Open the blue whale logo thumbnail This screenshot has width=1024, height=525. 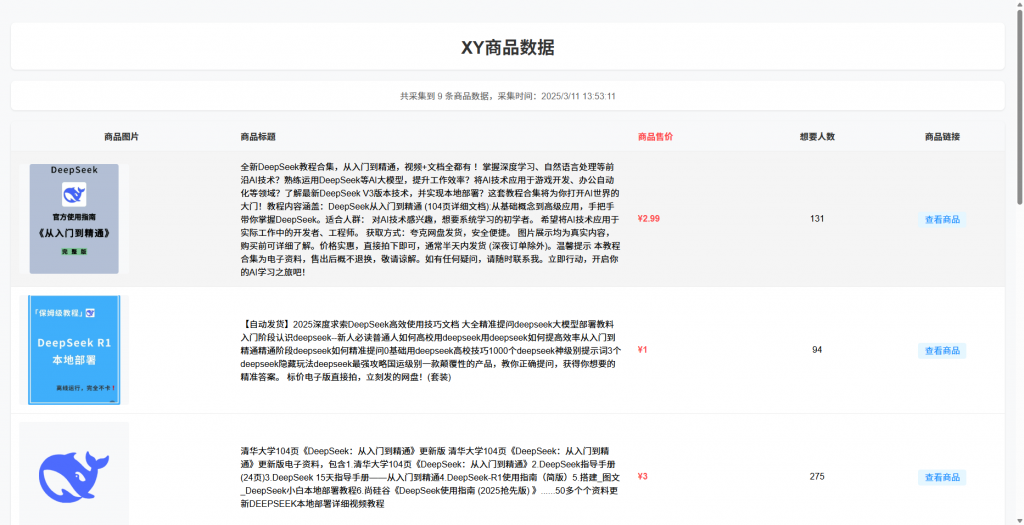point(74,473)
